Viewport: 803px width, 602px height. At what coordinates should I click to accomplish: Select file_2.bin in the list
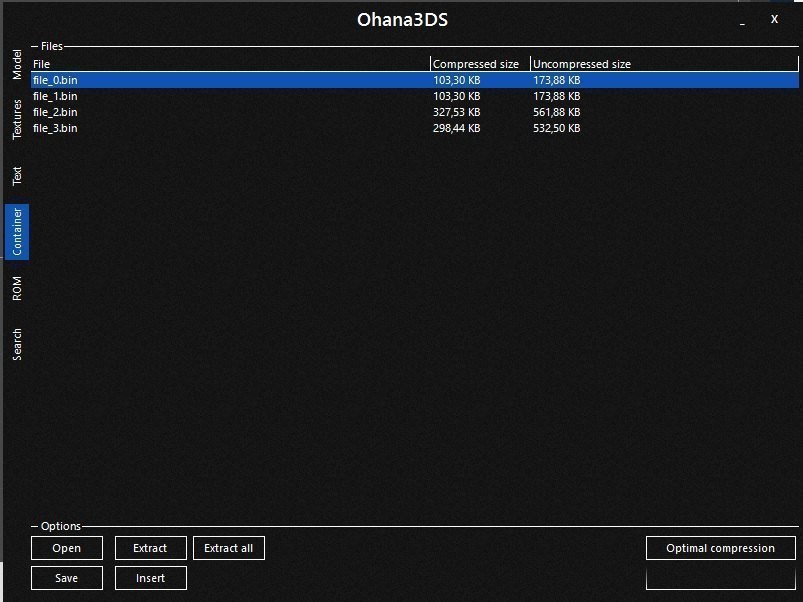pos(415,112)
